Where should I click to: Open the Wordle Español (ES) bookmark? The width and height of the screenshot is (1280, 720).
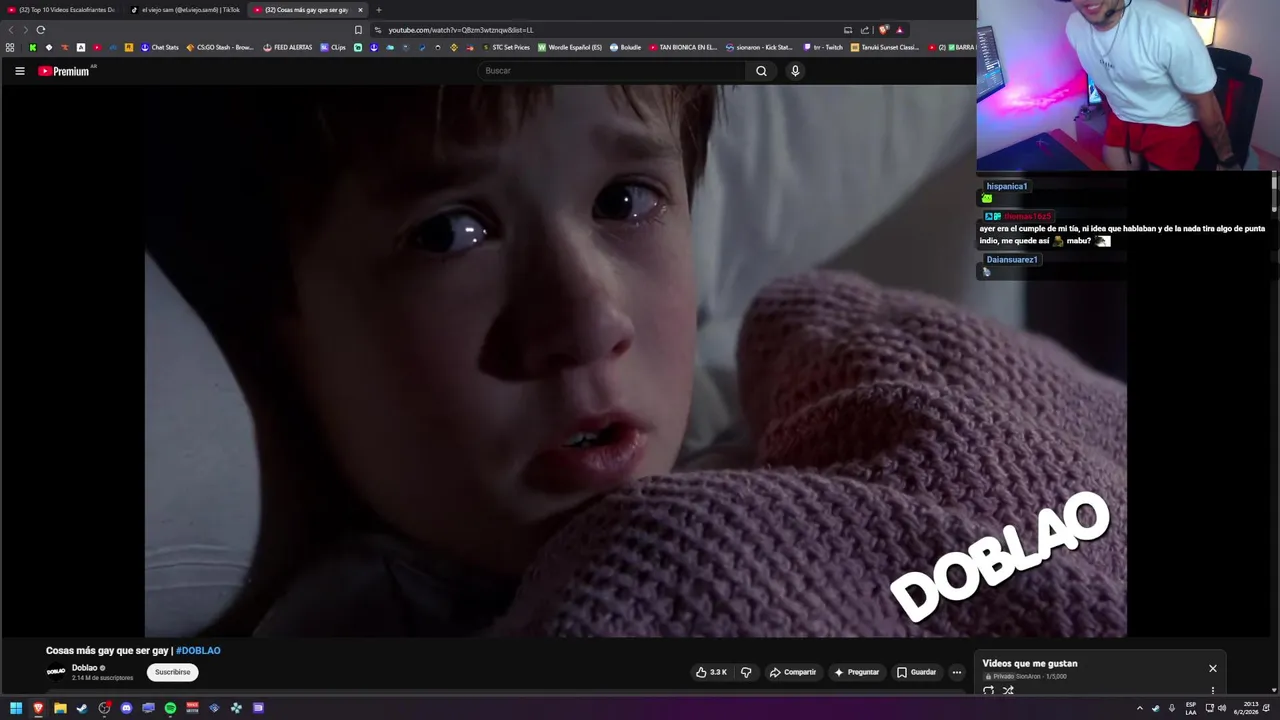point(570,47)
